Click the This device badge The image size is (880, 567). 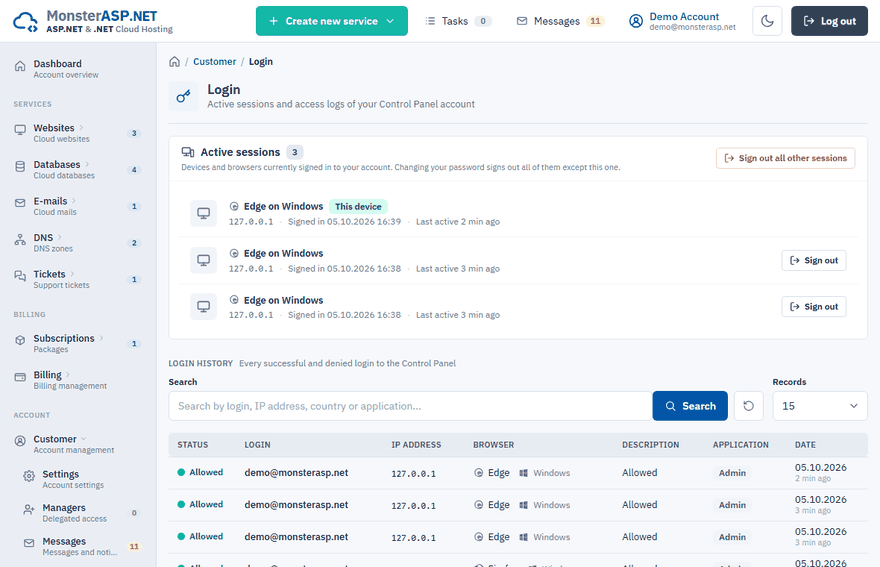(358, 207)
